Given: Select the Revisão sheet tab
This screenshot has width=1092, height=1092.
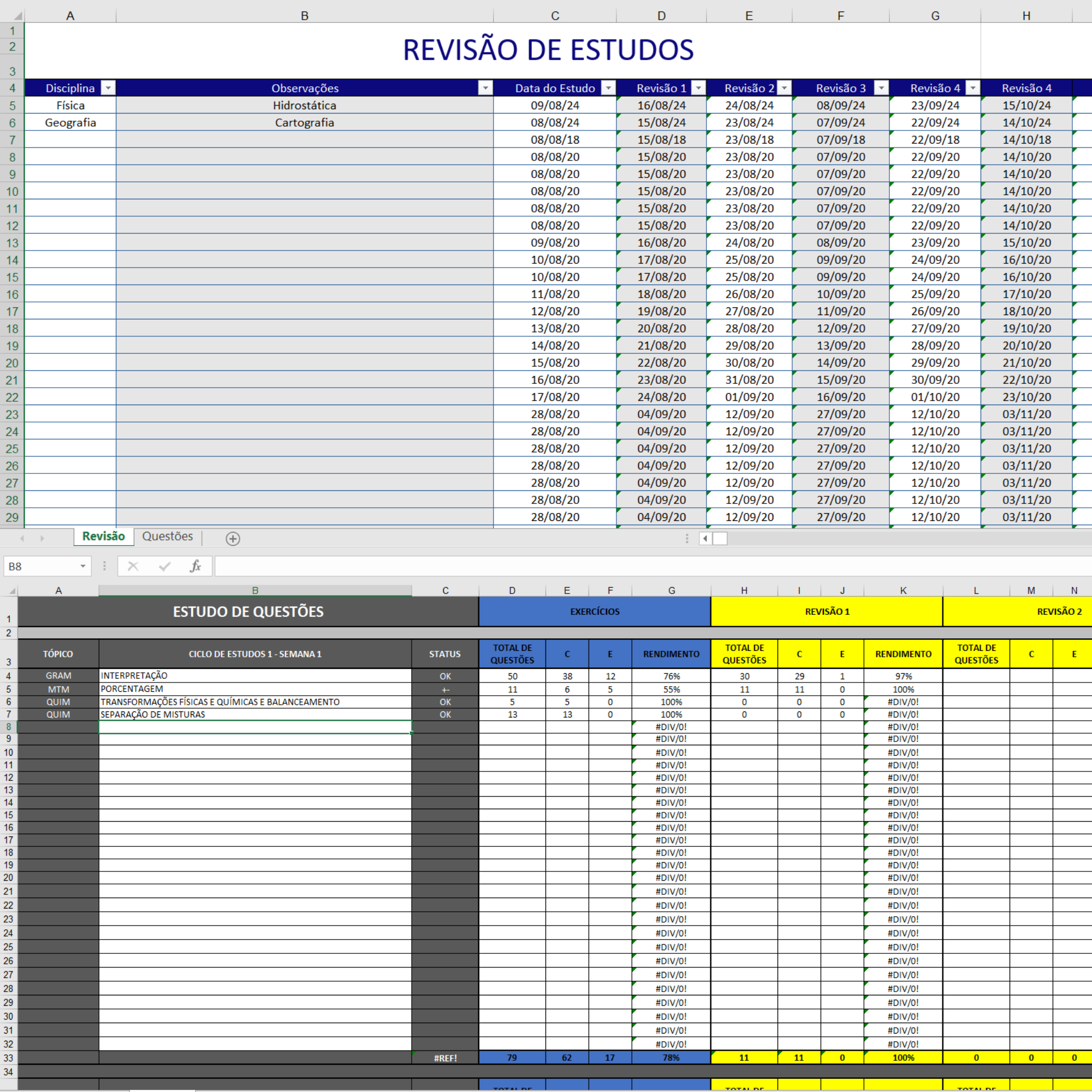Looking at the screenshot, I should pos(103,536).
